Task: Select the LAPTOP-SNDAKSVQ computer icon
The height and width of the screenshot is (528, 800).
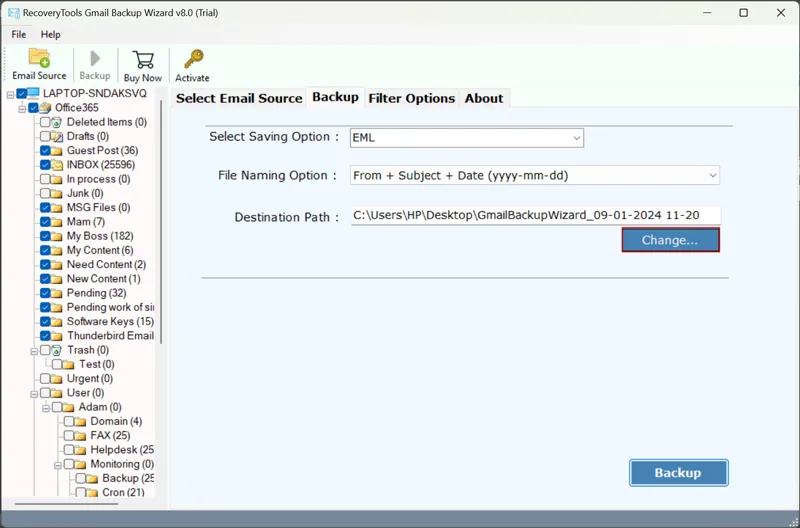Action: 33,93
